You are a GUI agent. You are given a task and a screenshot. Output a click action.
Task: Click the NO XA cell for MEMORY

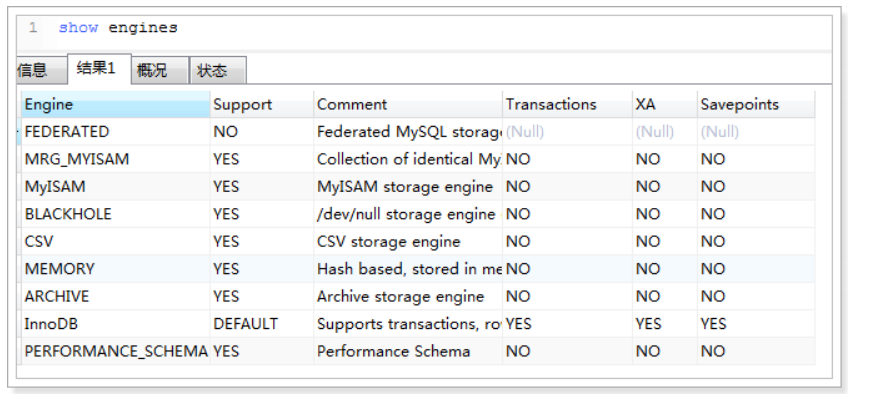[665, 269]
